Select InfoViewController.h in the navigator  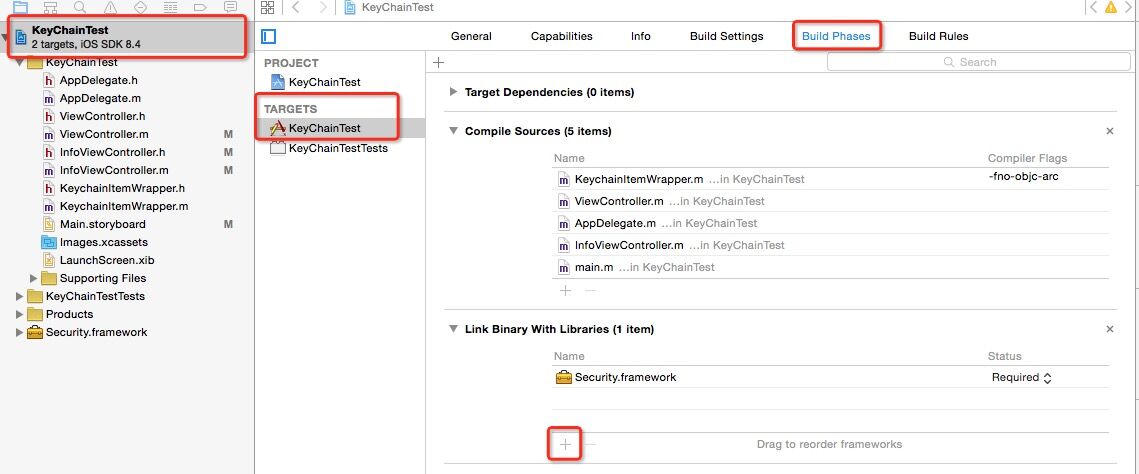(x=113, y=152)
